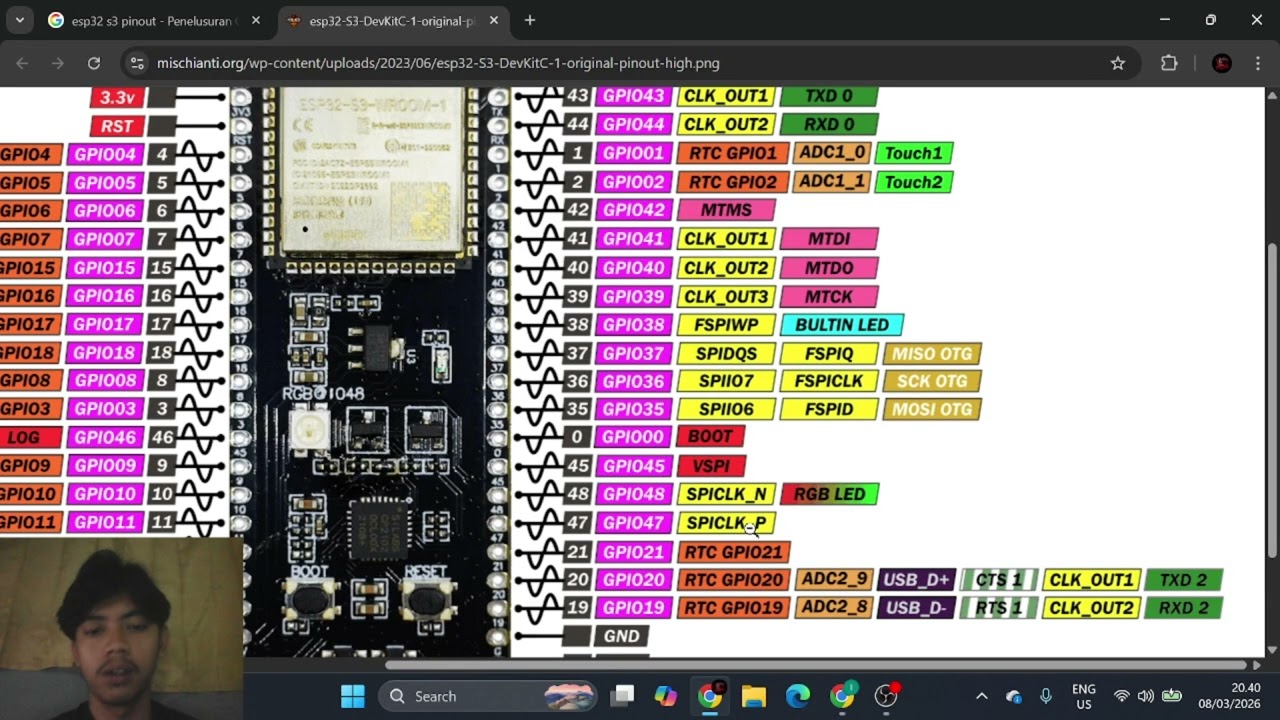Open the OneDrive cloud tray icon
The image size is (1280, 720).
coord(1014,696)
